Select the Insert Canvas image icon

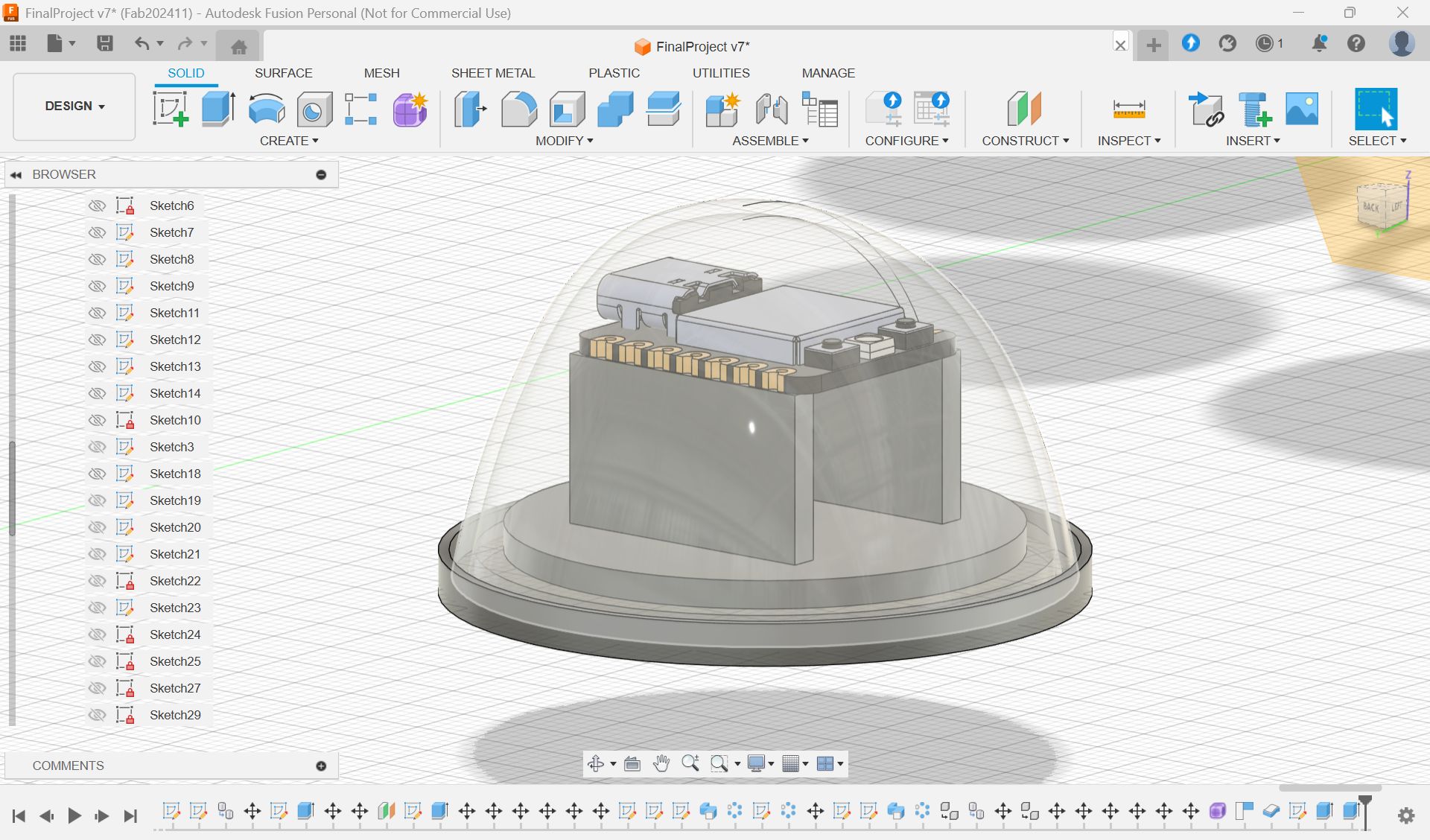coord(1302,109)
